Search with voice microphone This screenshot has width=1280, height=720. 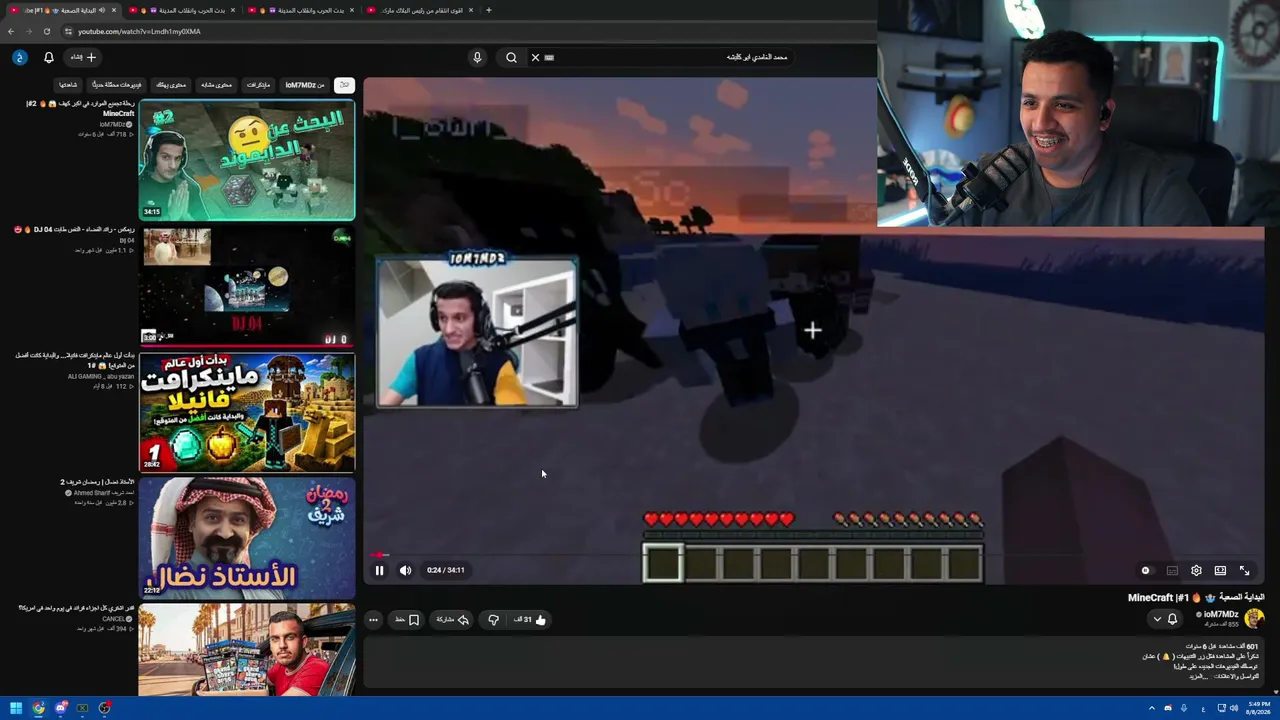point(477,57)
